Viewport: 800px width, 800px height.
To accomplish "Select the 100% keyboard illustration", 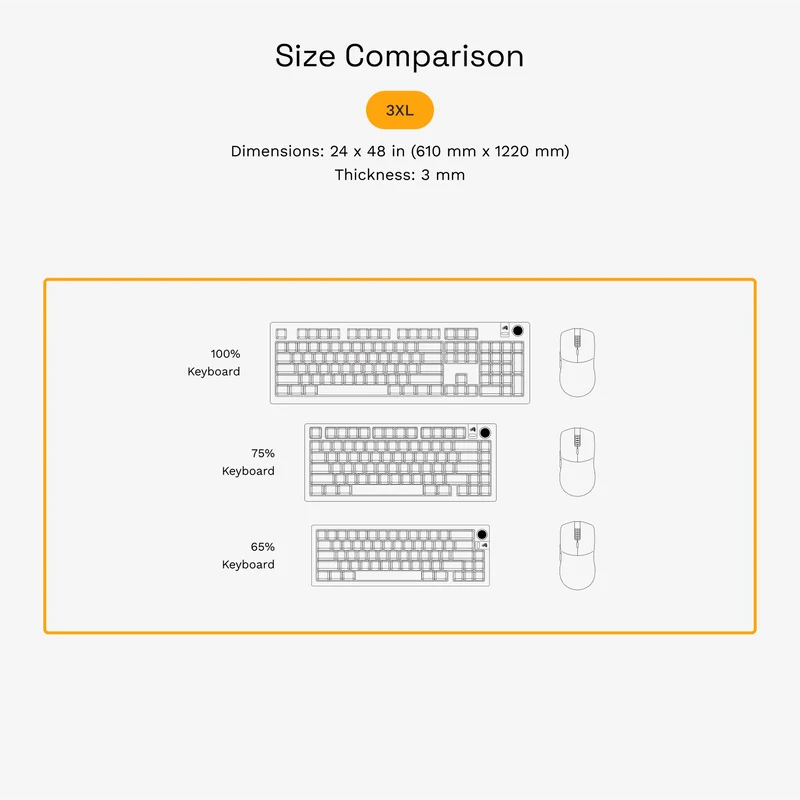I will (399, 363).
